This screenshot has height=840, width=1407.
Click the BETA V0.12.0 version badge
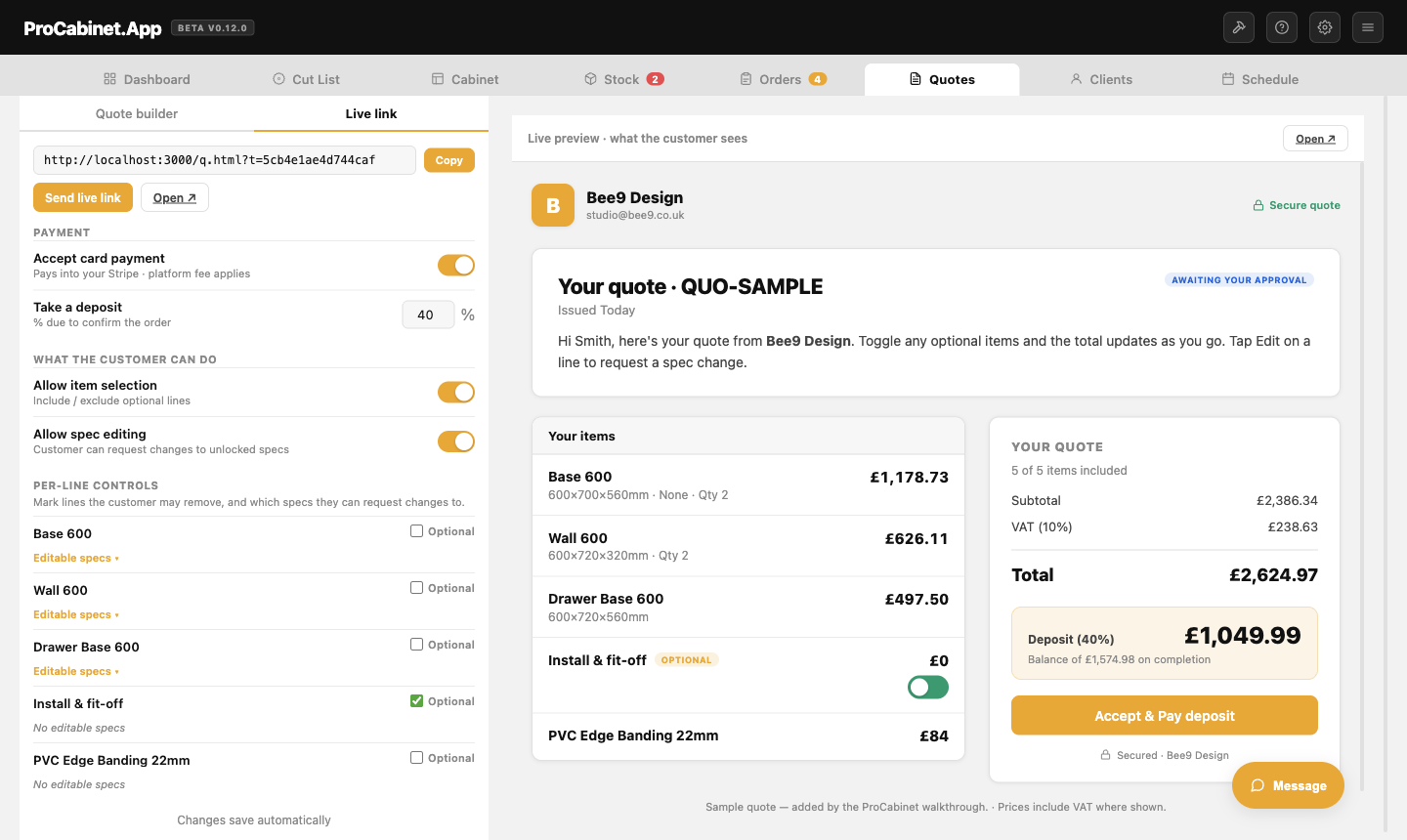(x=213, y=27)
